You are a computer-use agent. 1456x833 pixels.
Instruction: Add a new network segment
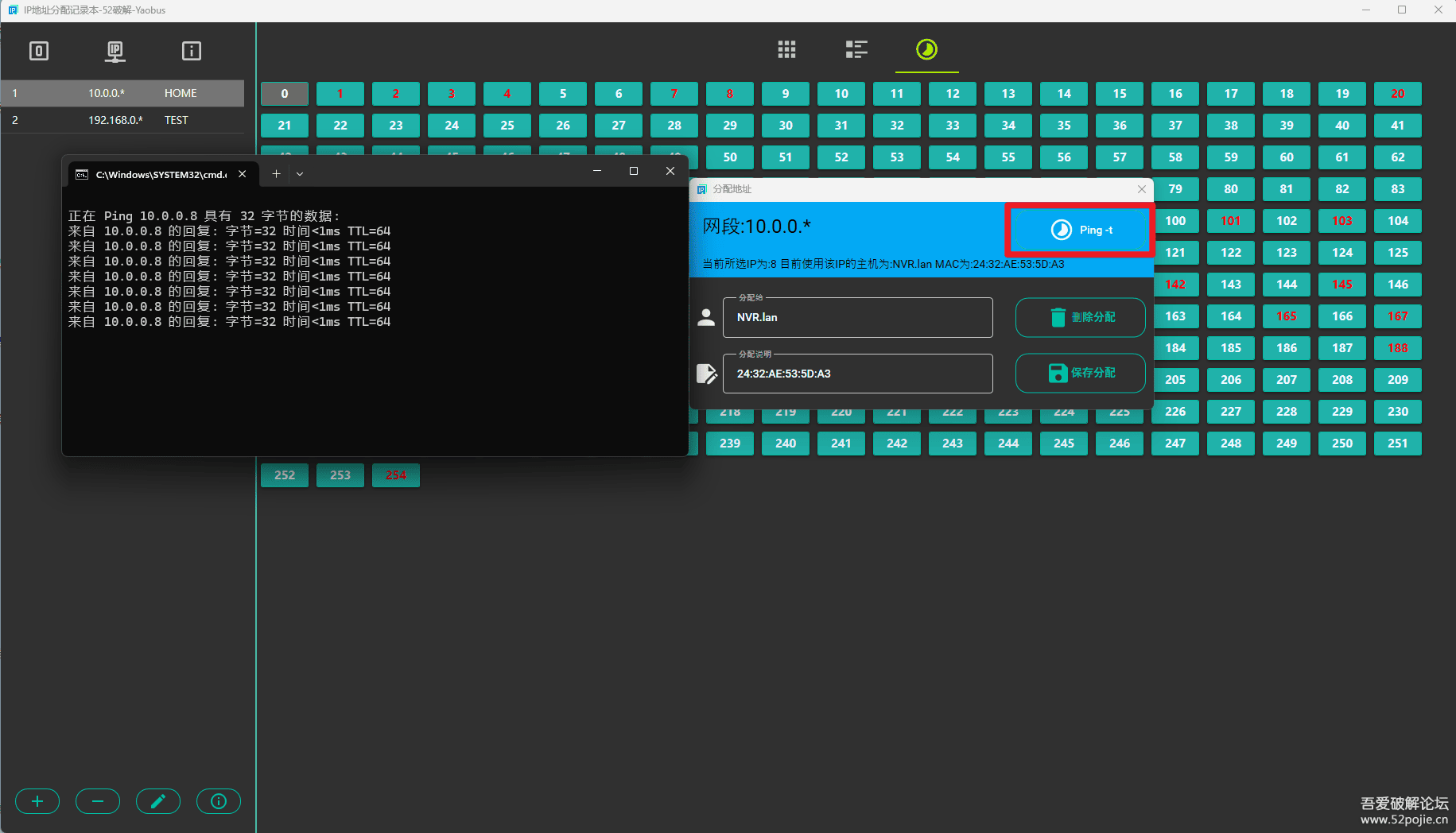click(x=37, y=801)
